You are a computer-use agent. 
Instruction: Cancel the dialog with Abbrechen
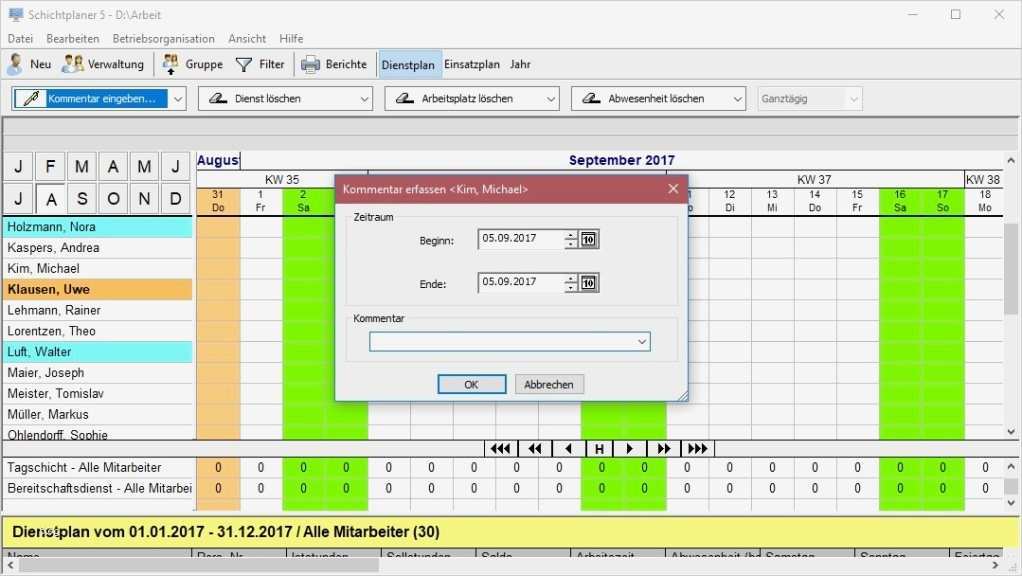click(549, 384)
